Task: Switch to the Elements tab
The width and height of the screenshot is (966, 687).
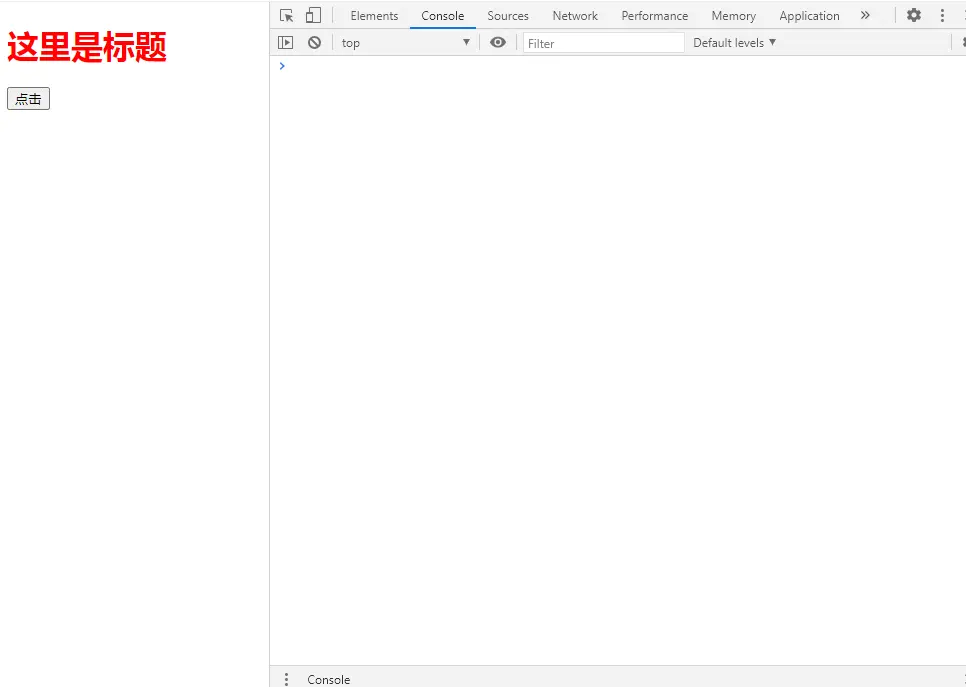Action: [x=374, y=16]
